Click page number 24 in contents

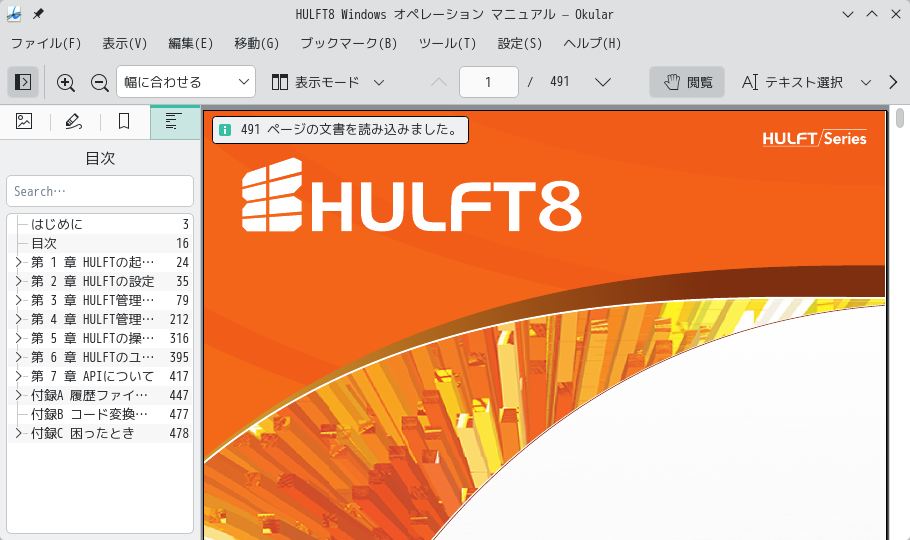pyautogui.click(x=183, y=262)
